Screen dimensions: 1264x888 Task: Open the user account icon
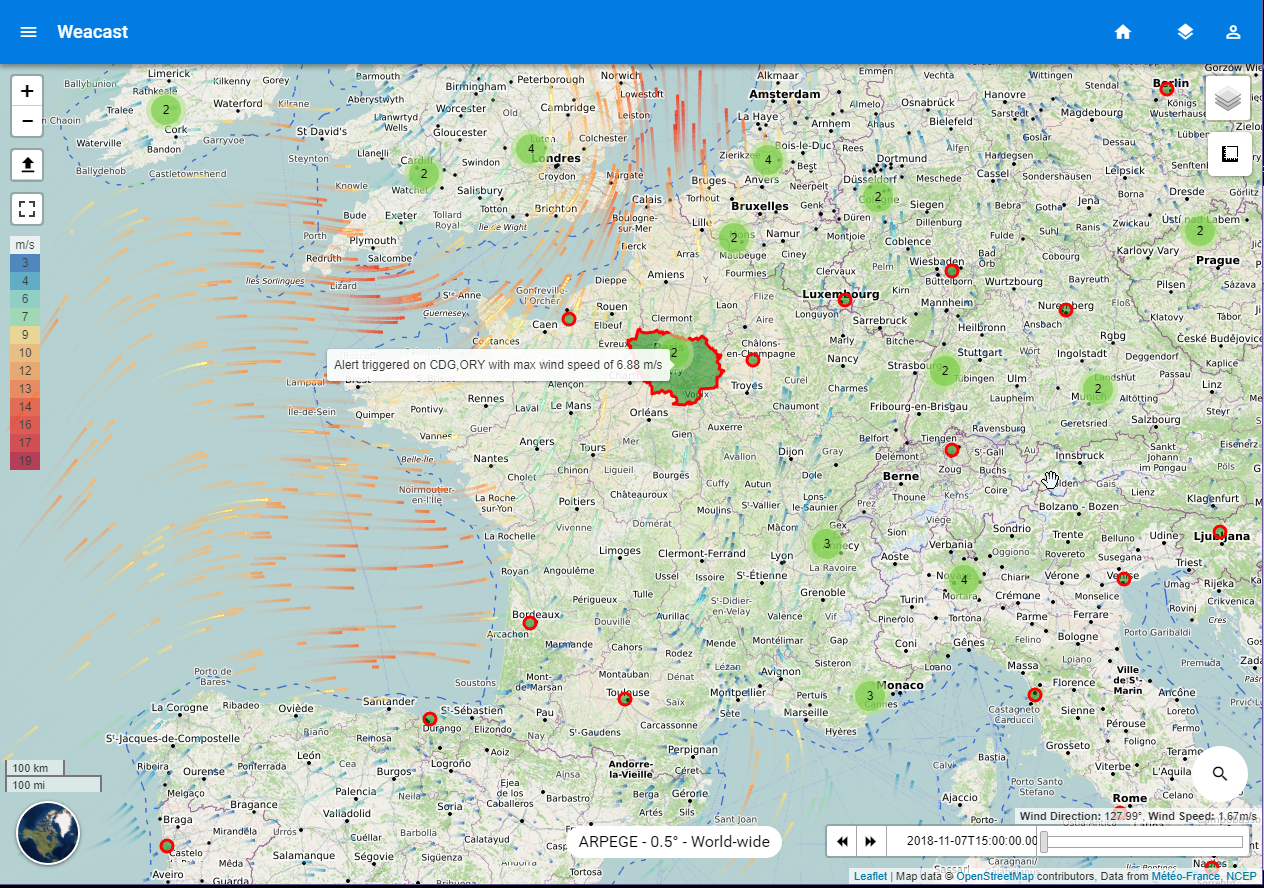(1234, 32)
